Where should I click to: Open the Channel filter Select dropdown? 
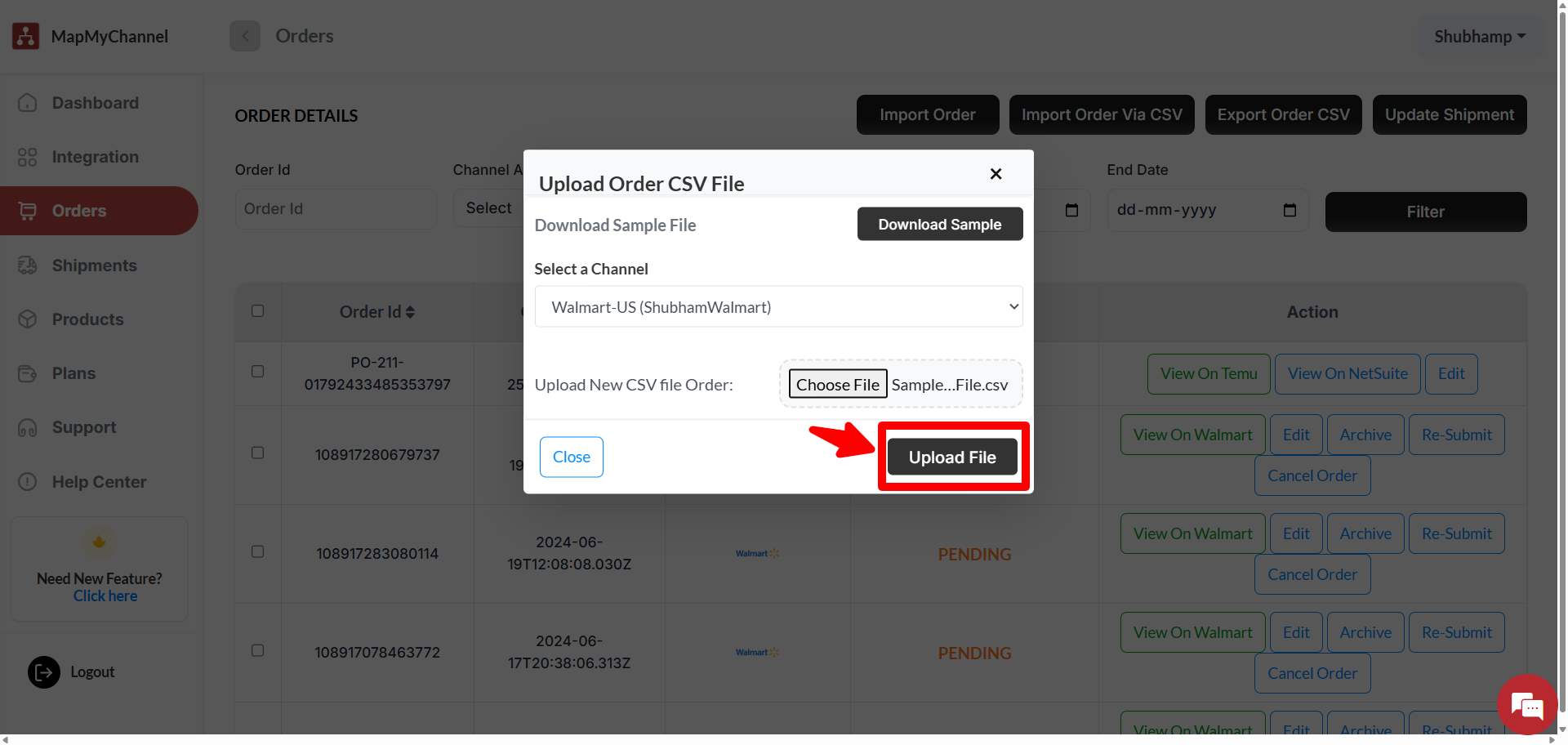[x=488, y=209]
